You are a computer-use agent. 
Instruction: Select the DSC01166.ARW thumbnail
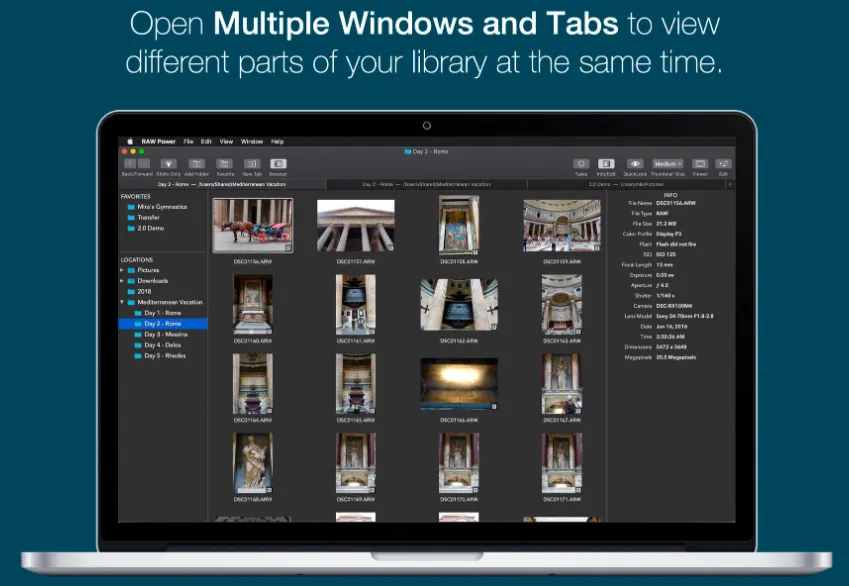point(459,384)
